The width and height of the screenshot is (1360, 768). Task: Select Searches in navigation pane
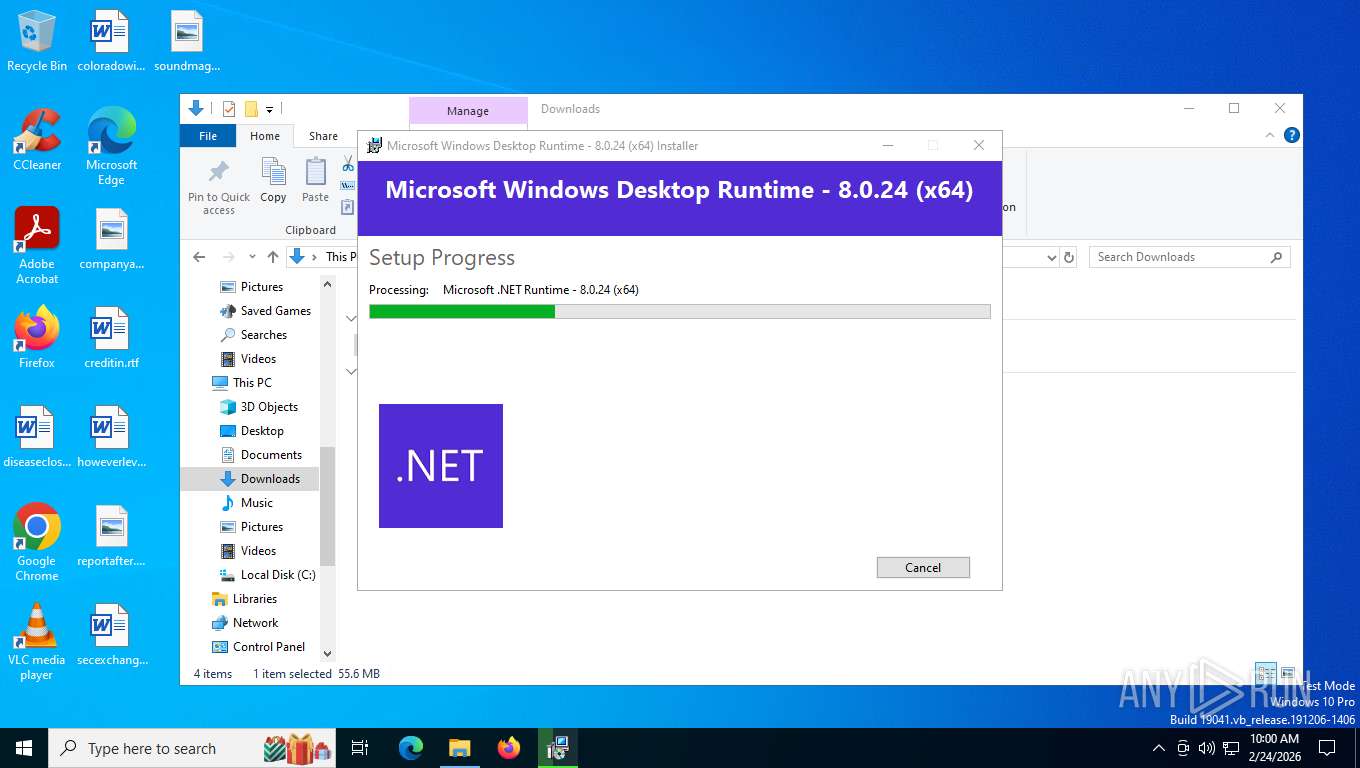point(254,335)
